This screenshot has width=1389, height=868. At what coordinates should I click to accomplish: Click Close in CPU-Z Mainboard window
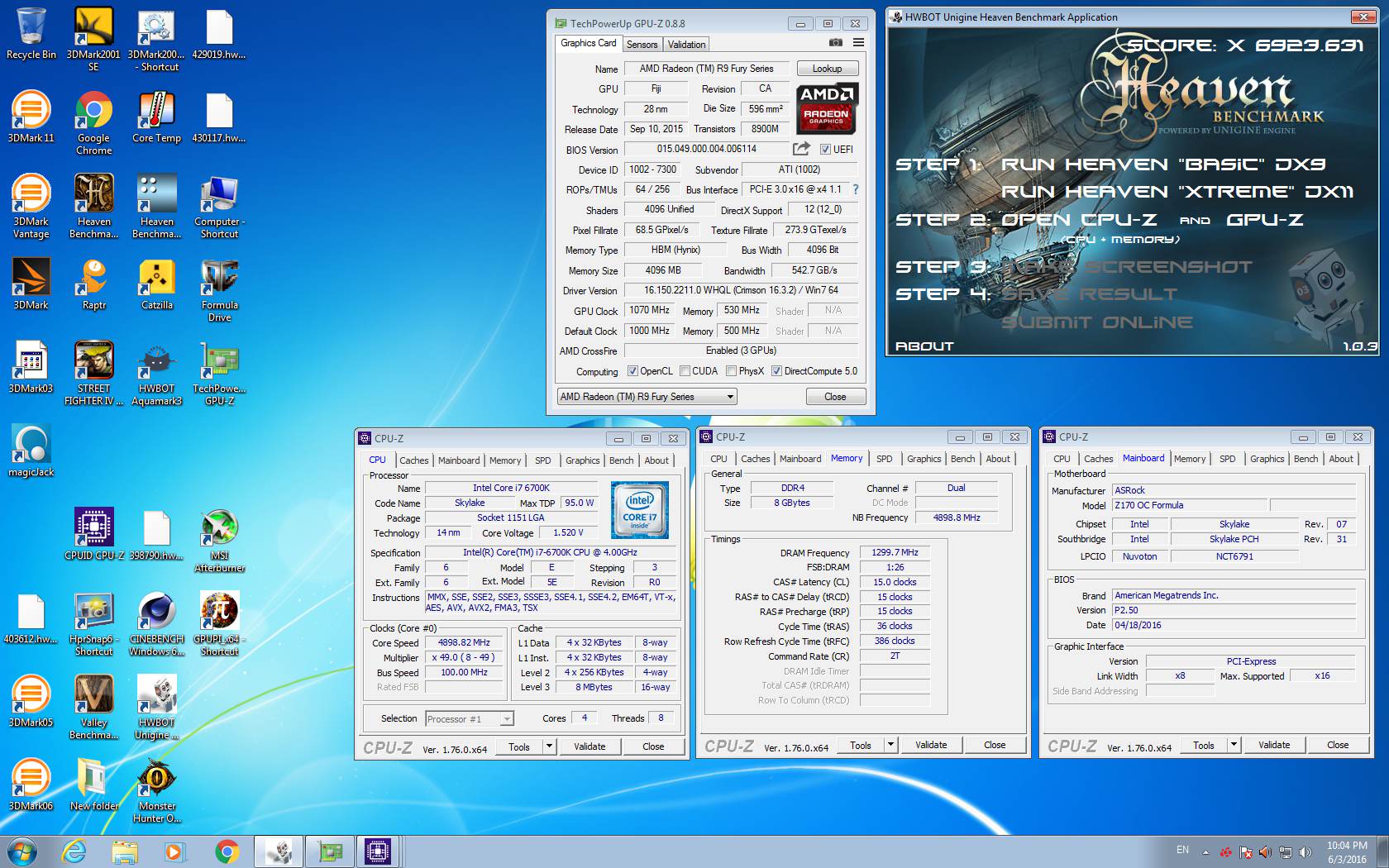coord(1338,745)
